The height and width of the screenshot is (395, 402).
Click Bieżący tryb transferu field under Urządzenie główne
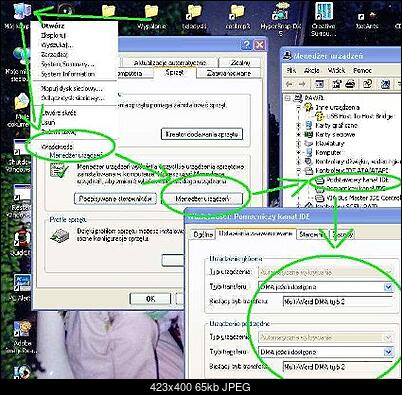tap(337, 301)
